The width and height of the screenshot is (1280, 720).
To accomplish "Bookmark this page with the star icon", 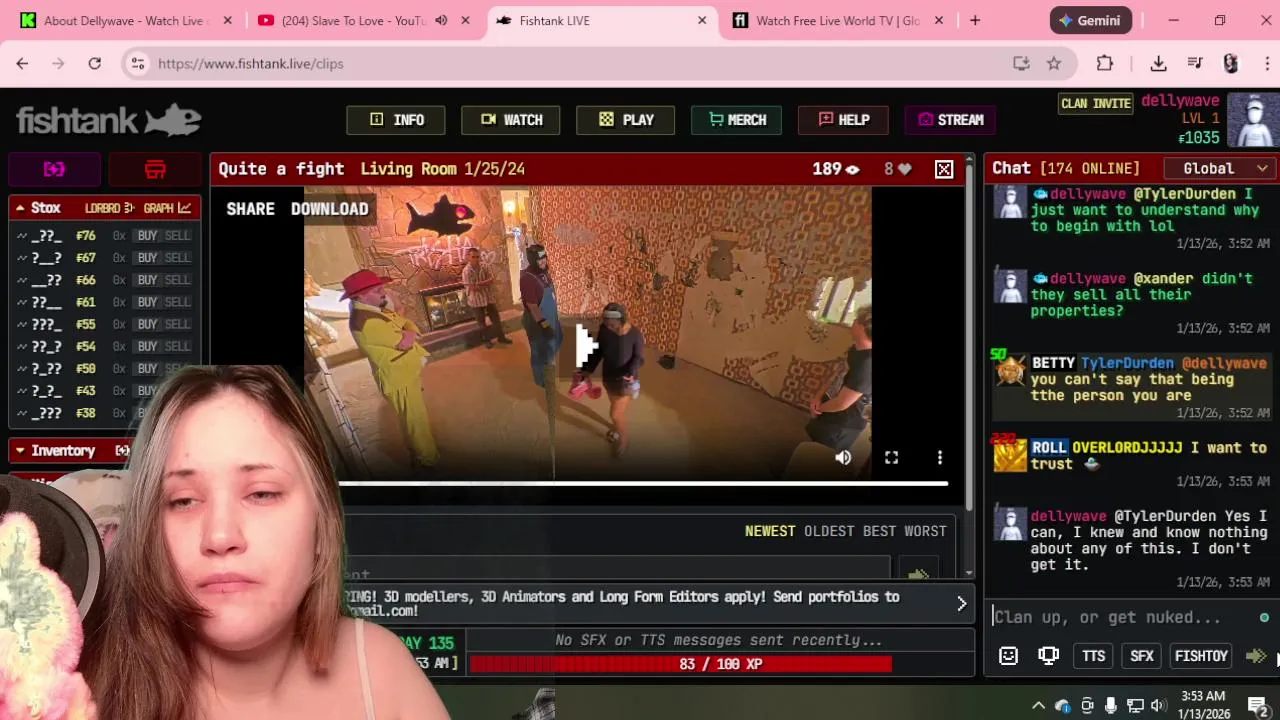I will coord(1054,63).
